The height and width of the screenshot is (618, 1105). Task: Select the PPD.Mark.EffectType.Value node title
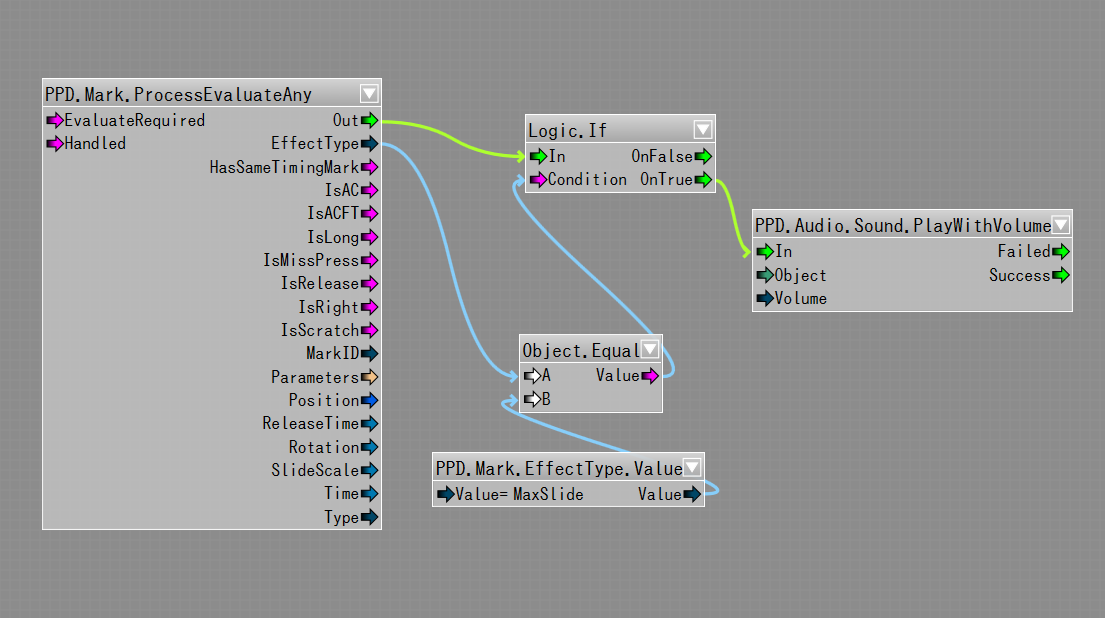558,468
